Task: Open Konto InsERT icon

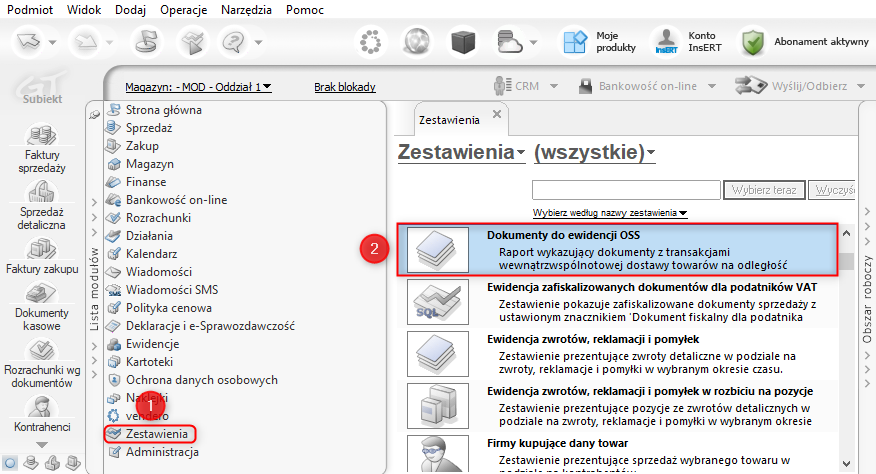Action: pos(666,42)
